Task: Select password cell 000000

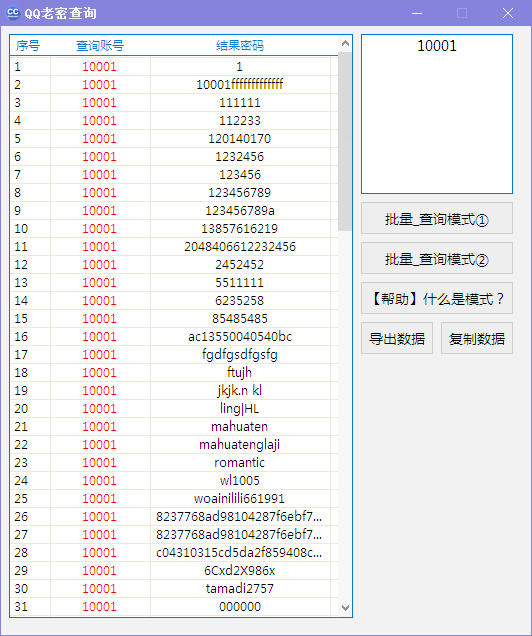Action: coord(240,606)
